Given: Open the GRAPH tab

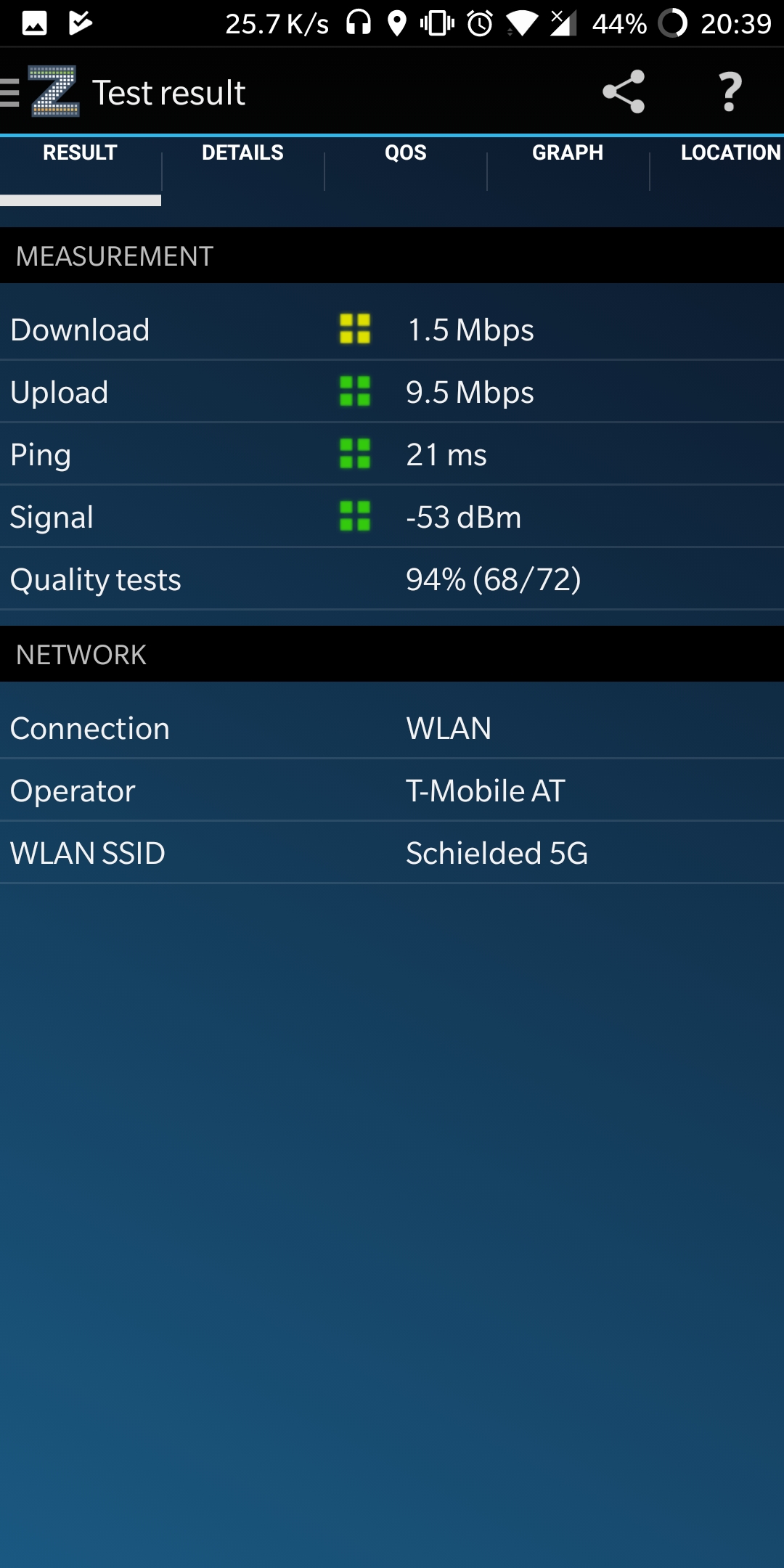Looking at the screenshot, I should click(568, 153).
